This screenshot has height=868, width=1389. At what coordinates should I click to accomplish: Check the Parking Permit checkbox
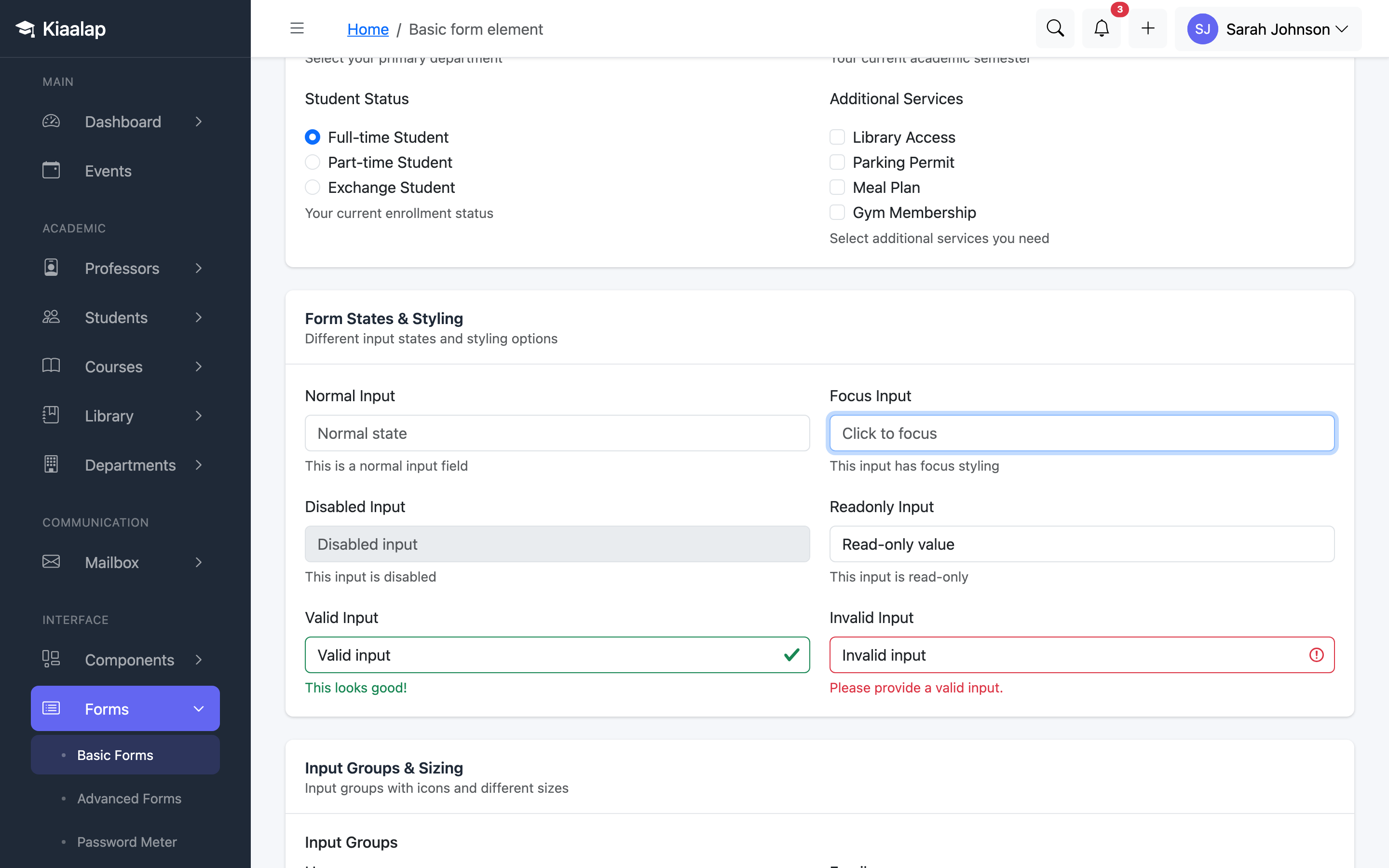pos(837,163)
